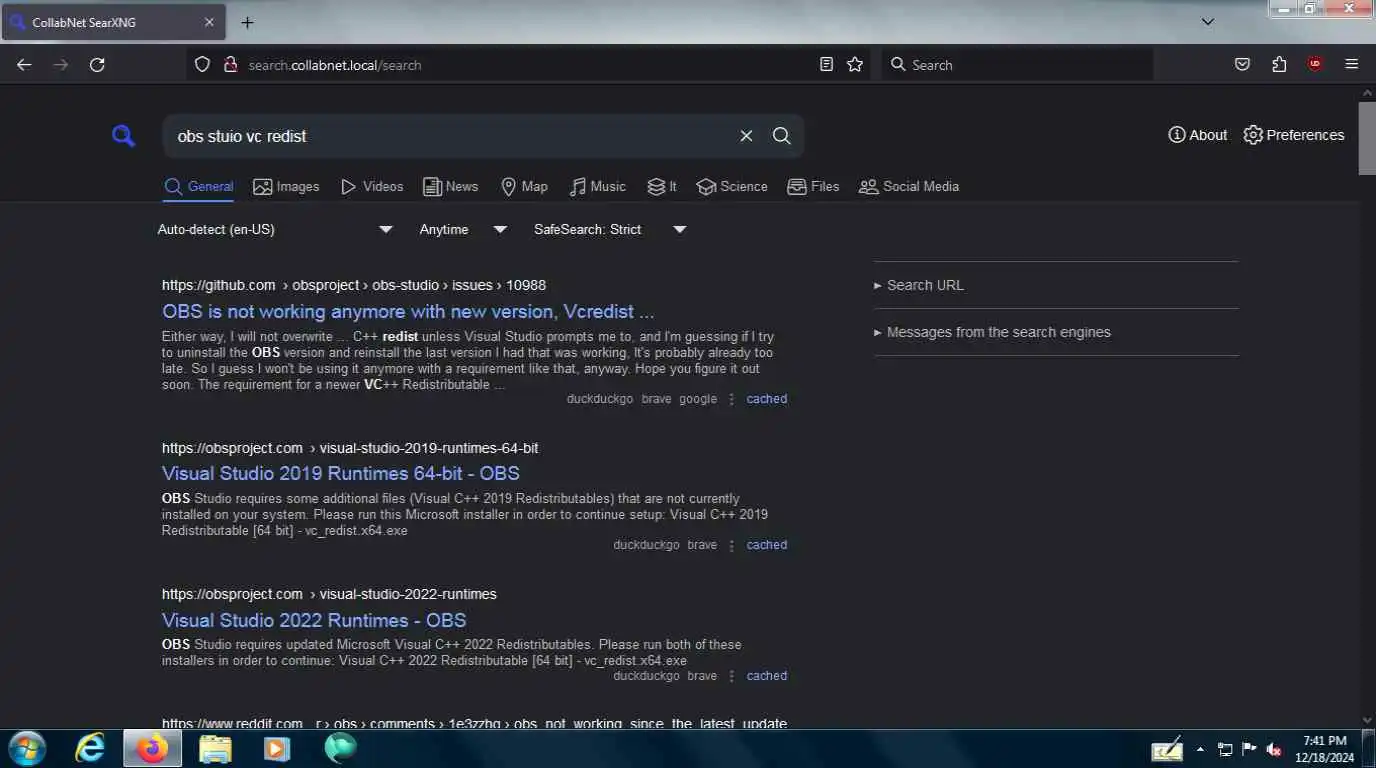Click the SearXNG magnifier logo

(123, 136)
